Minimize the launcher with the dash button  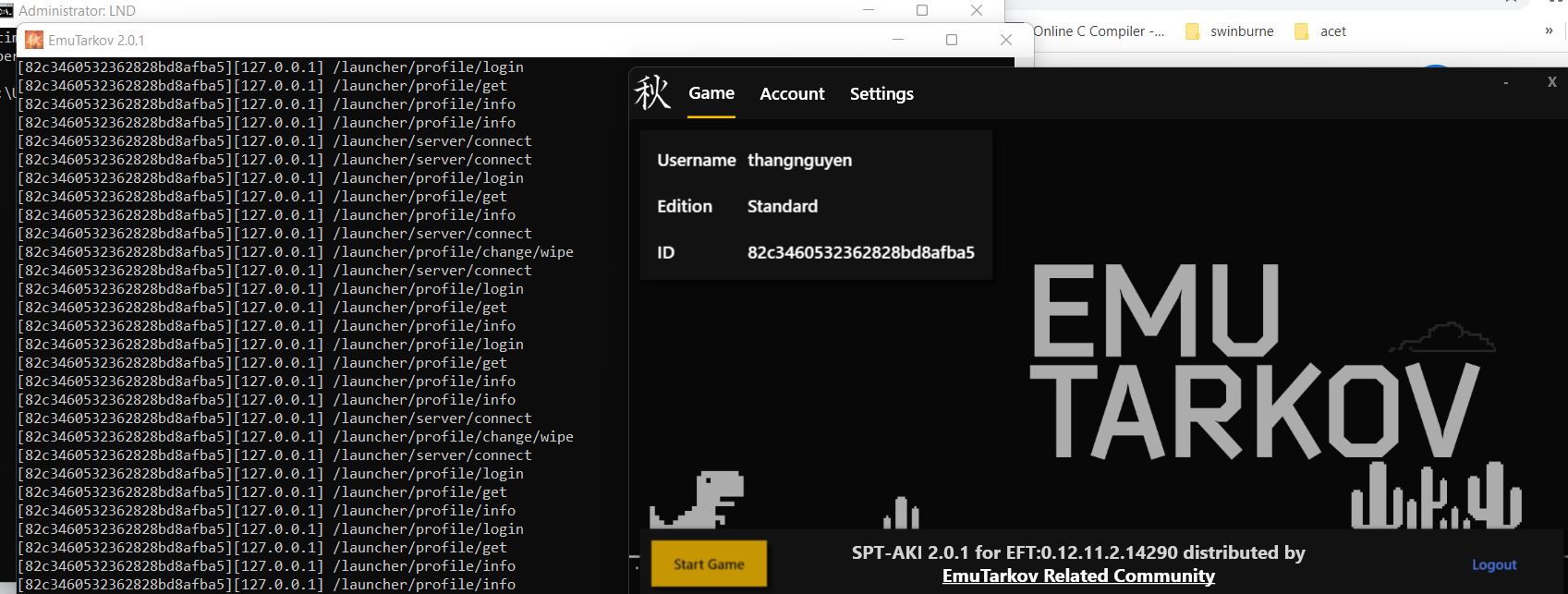1505,83
